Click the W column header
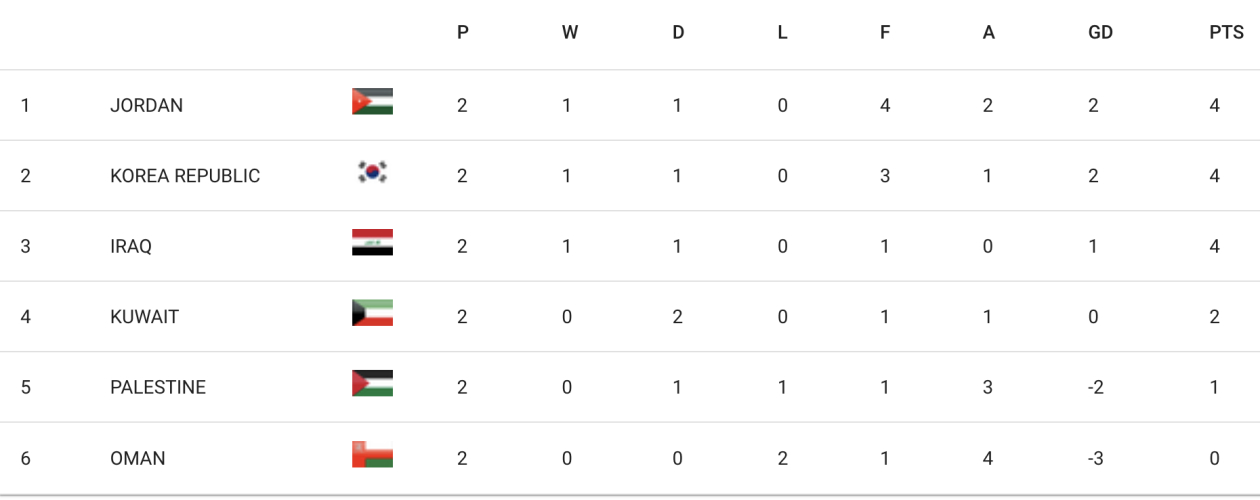 pyautogui.click(x=570, y=33)
